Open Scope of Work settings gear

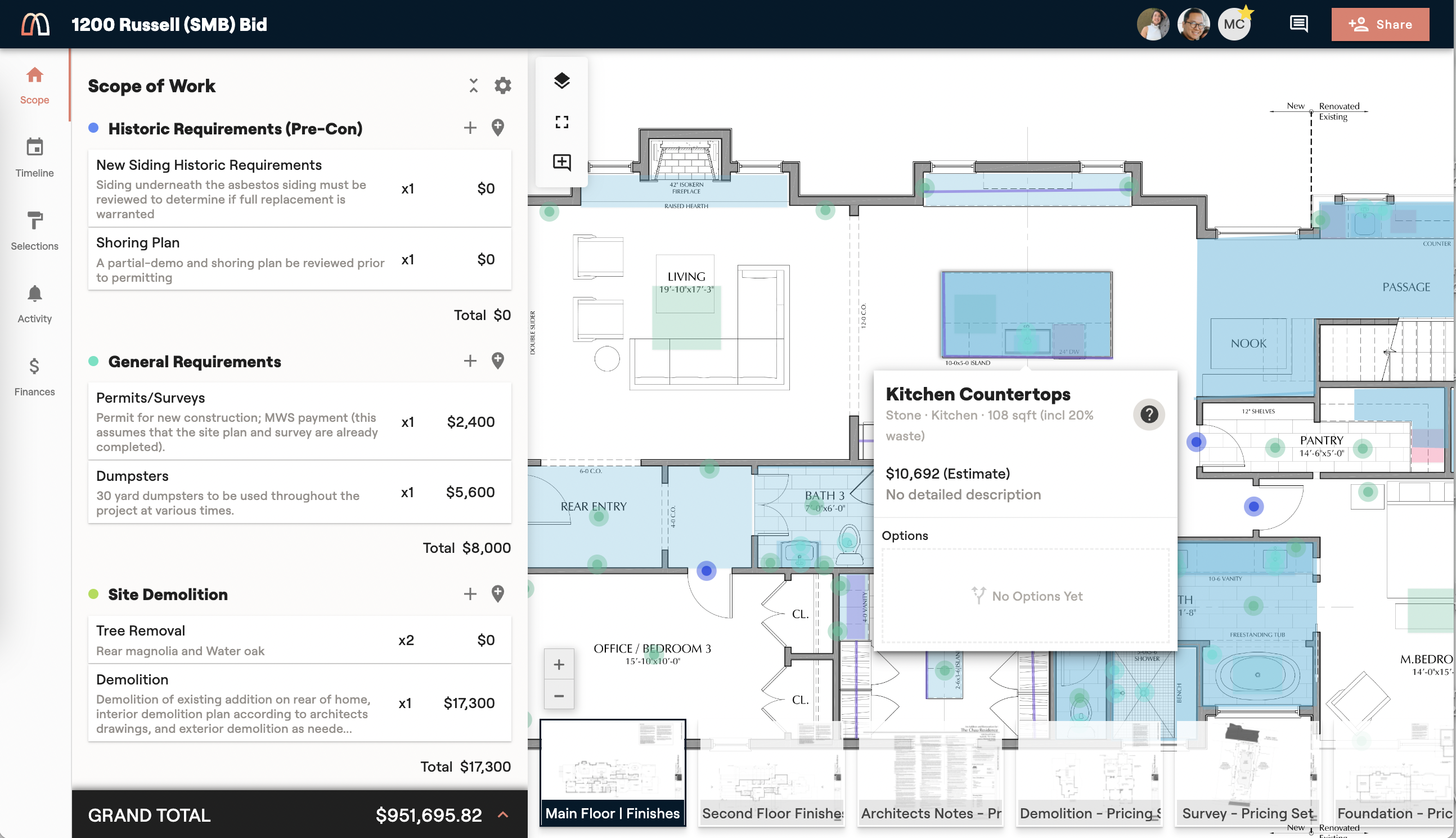(x=502, y=85)
